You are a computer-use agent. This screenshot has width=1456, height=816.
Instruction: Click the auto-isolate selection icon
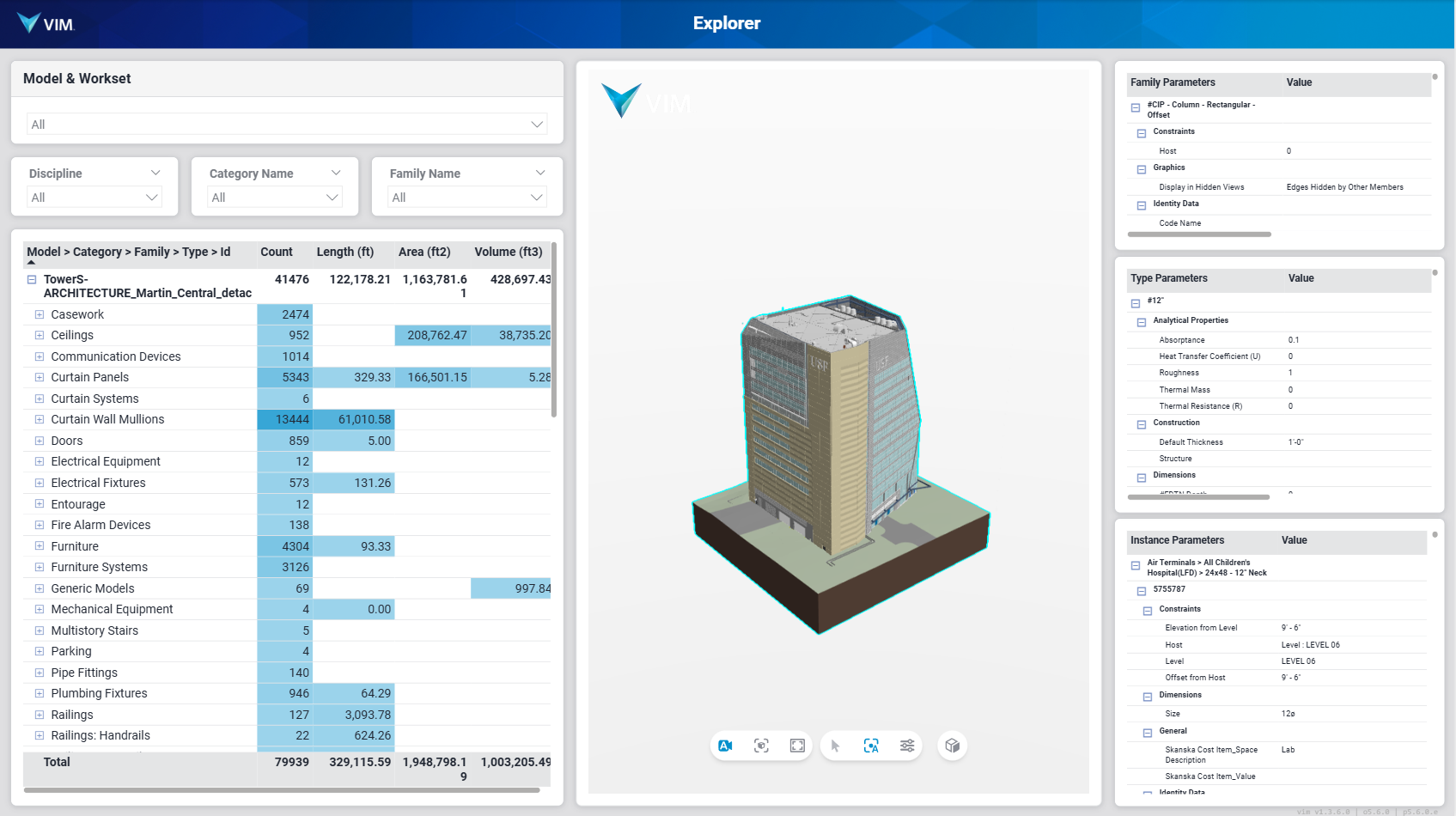(x=871, y=746)
